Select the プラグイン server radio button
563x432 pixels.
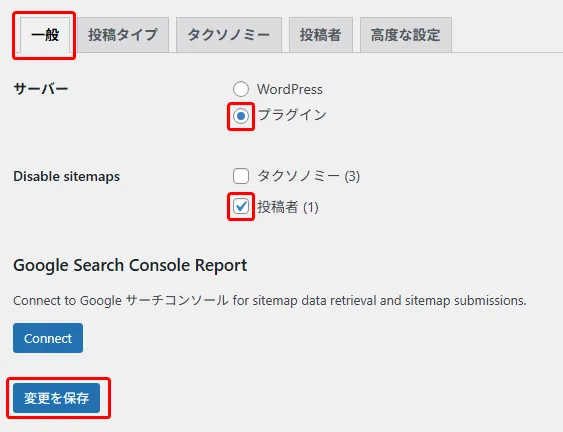[241, 116]
